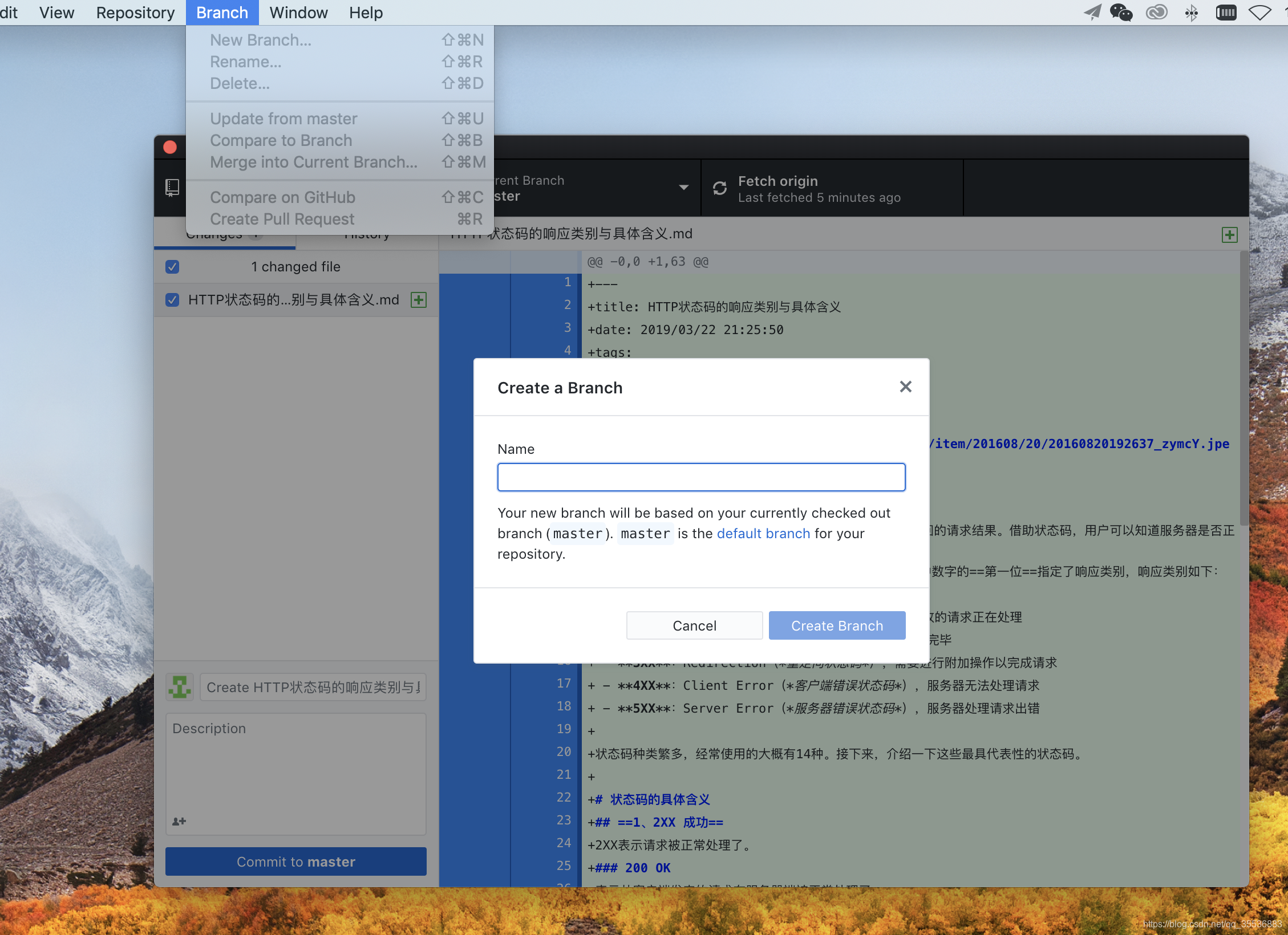Viewport: 1288px width, 935px height.
Task: Click the Commit to master button
Action: coord(295,861)
